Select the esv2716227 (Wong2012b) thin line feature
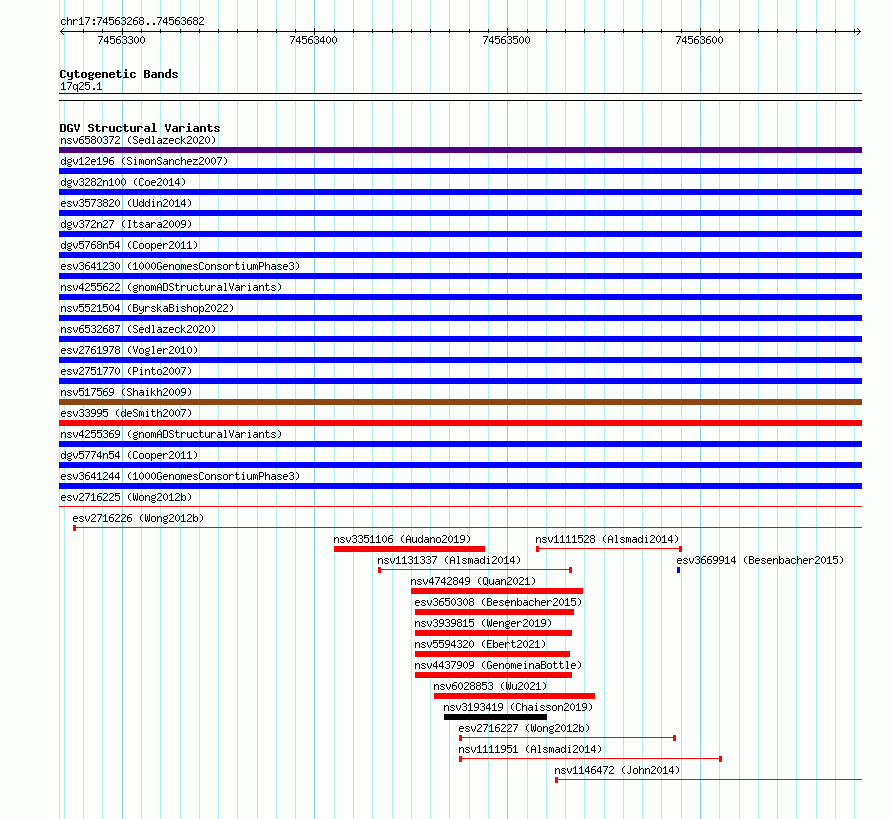Viewport: 890px width, 819px height. pos(567,738)
